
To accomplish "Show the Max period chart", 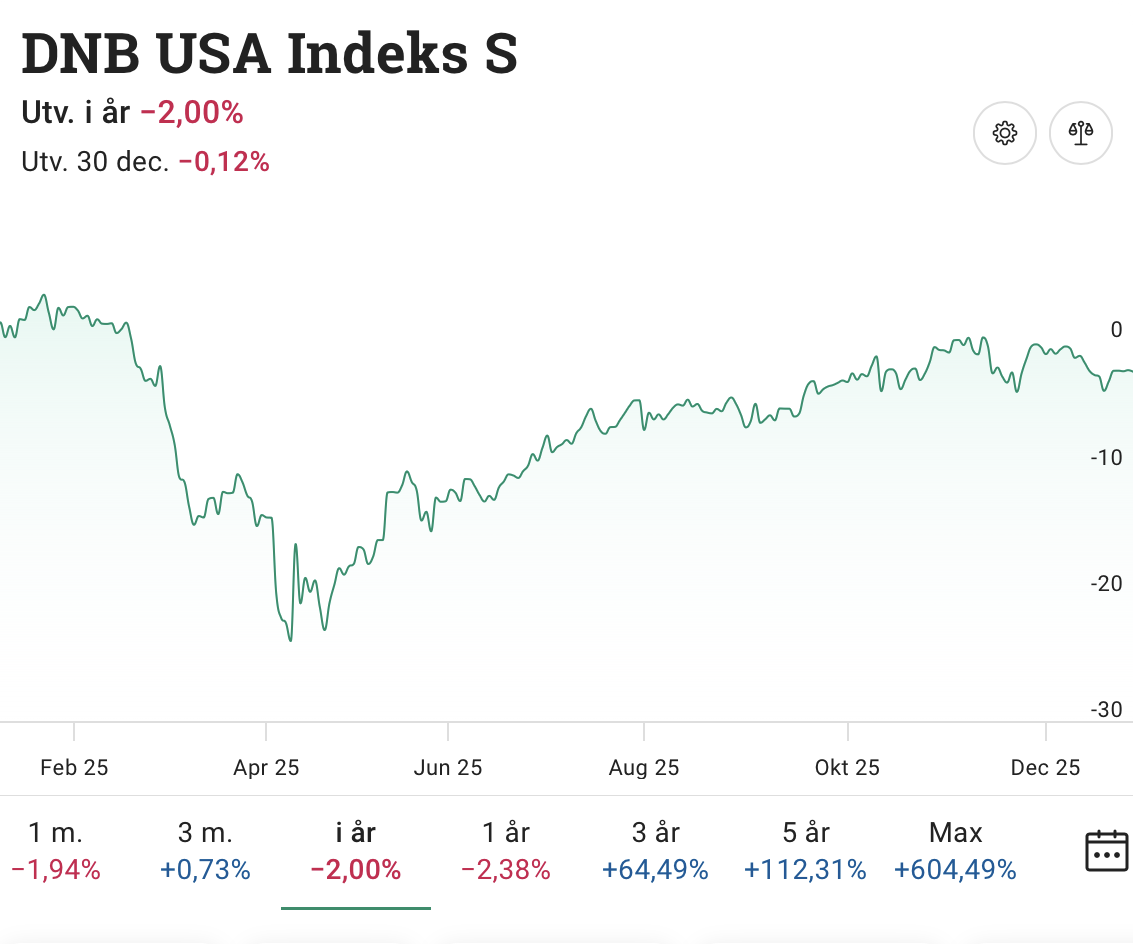I will (955, 851).
